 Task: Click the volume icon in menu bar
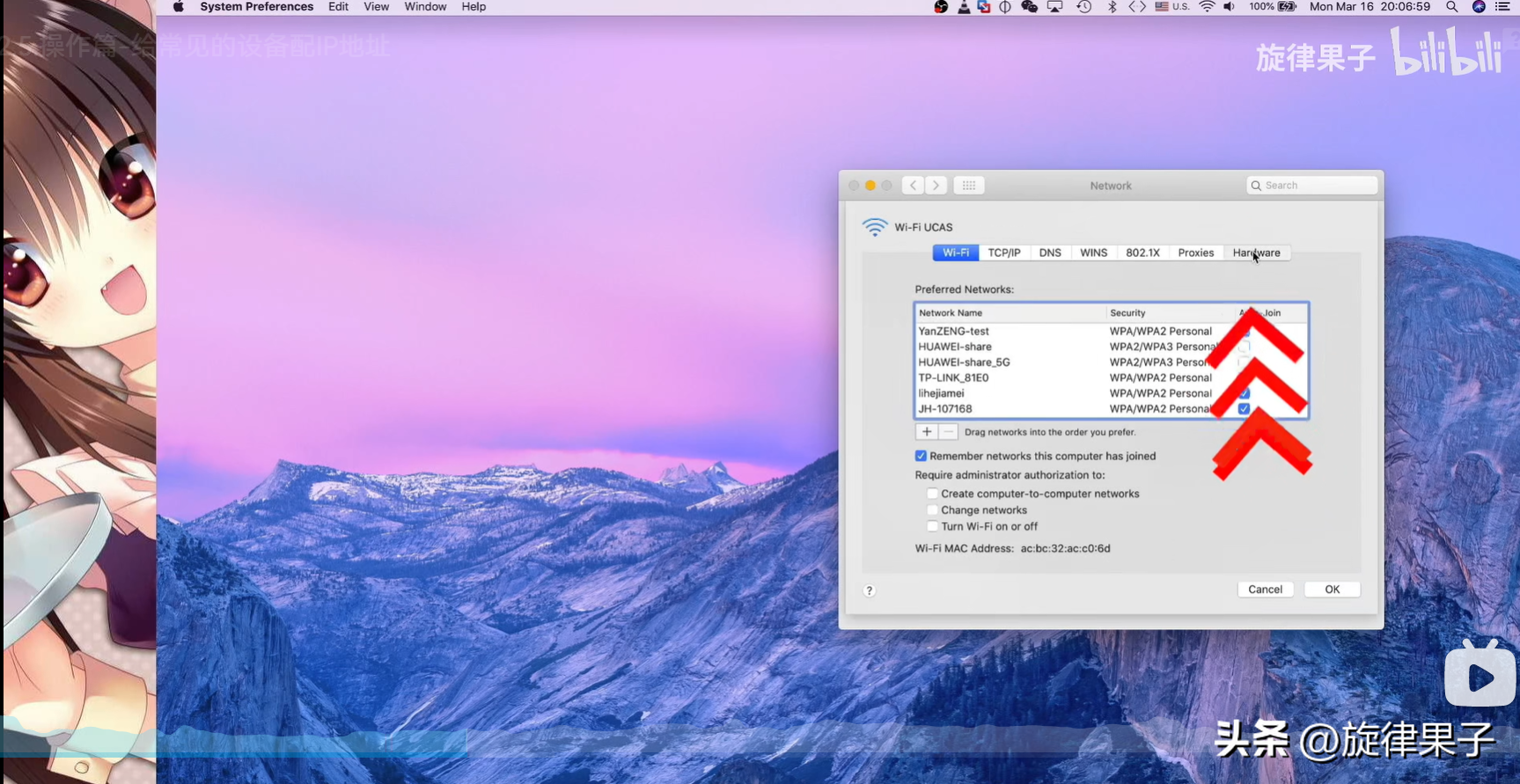tap(1230, 7)
